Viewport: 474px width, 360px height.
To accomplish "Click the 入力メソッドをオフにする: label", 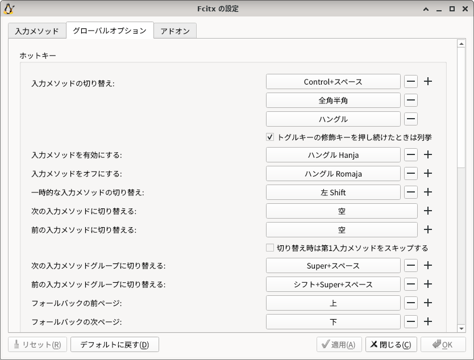I will click(x=77, y=174).
